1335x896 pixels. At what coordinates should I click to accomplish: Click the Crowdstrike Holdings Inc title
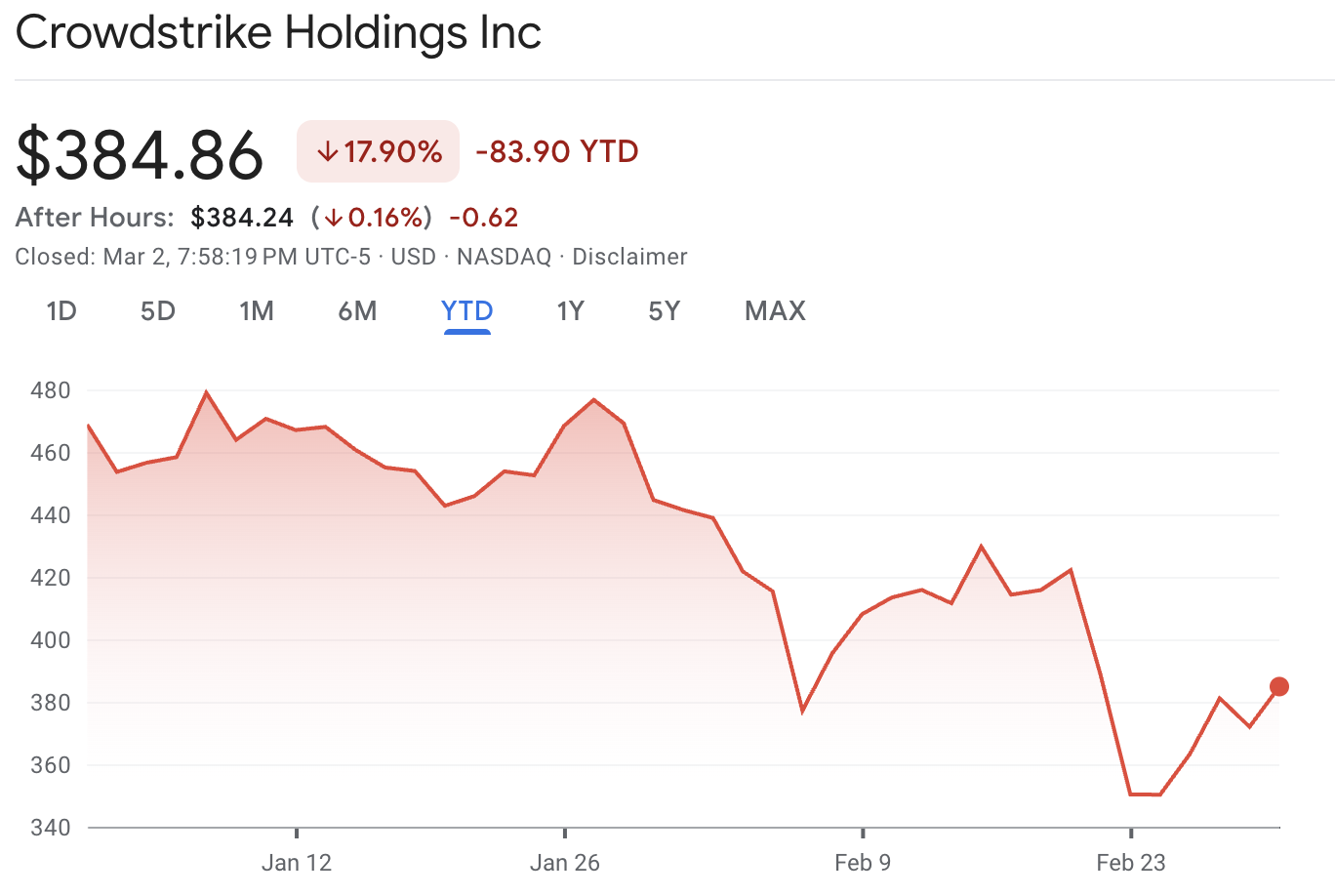tap(278, 32)
